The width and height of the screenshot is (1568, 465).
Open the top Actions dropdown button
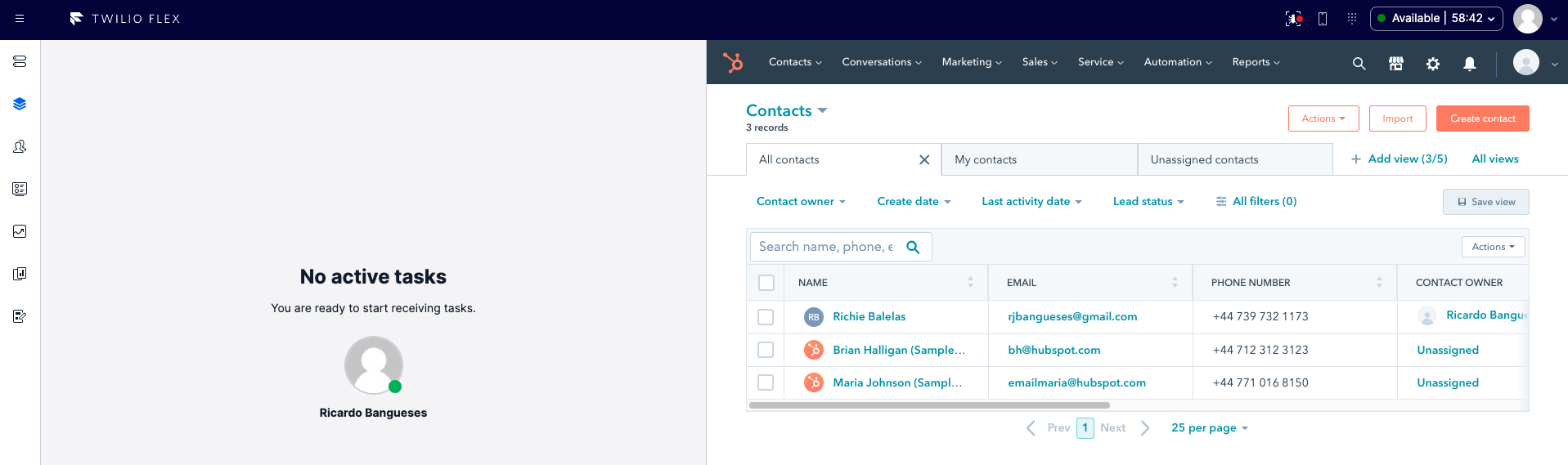[x=1323, y=118]
